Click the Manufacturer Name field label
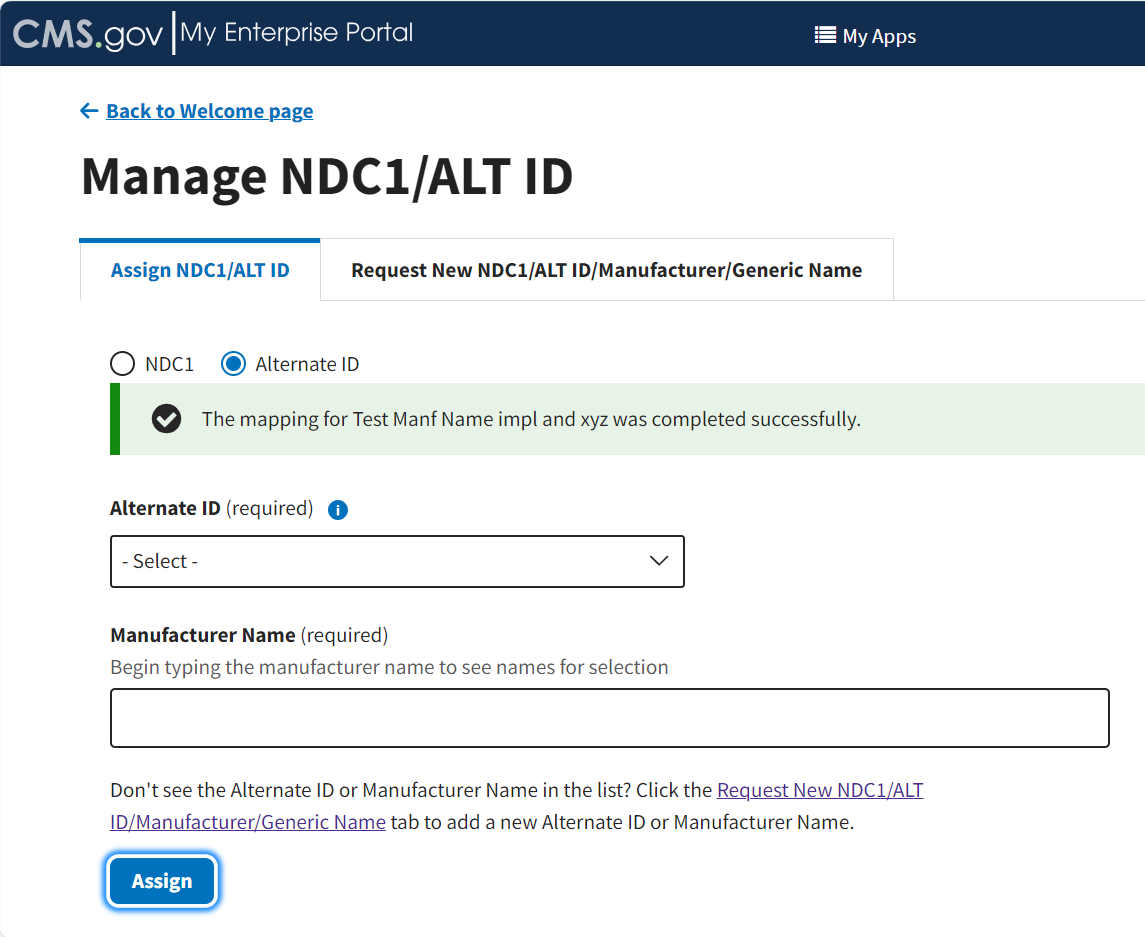Image resolution: width=1145 pixels, height=937 pixels. [x=203, y=635]
